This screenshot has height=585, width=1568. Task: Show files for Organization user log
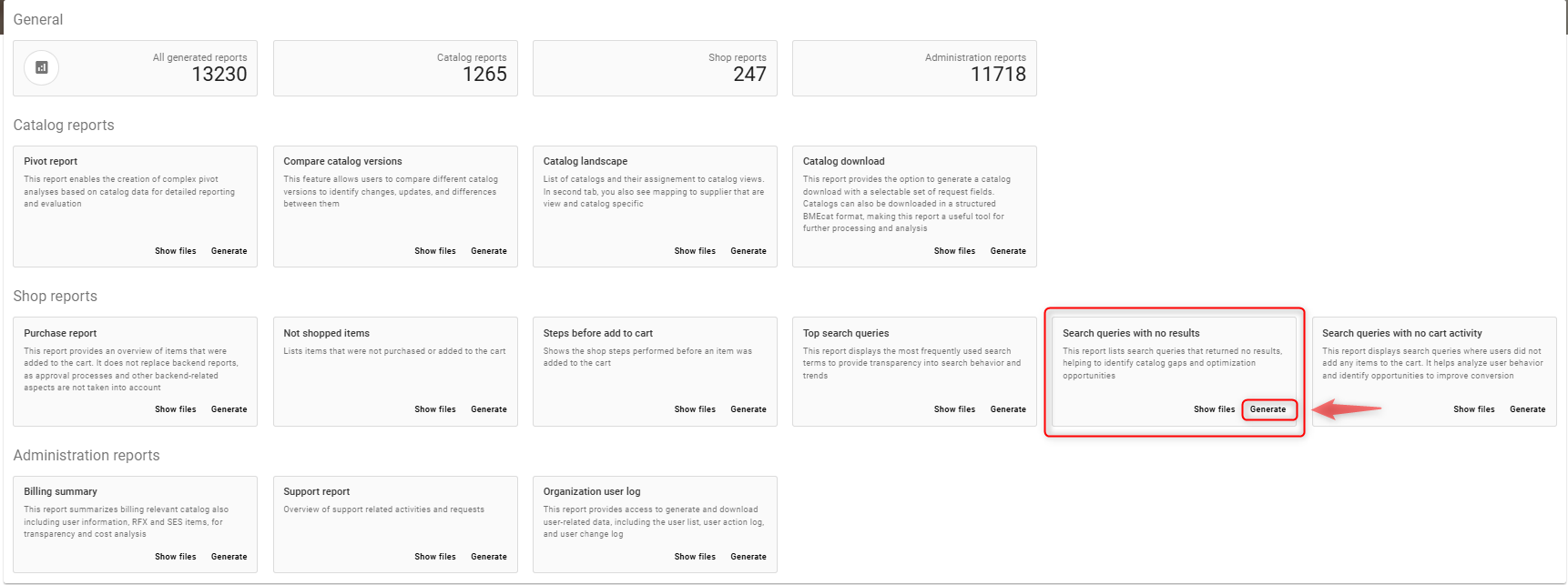(694, 557)
